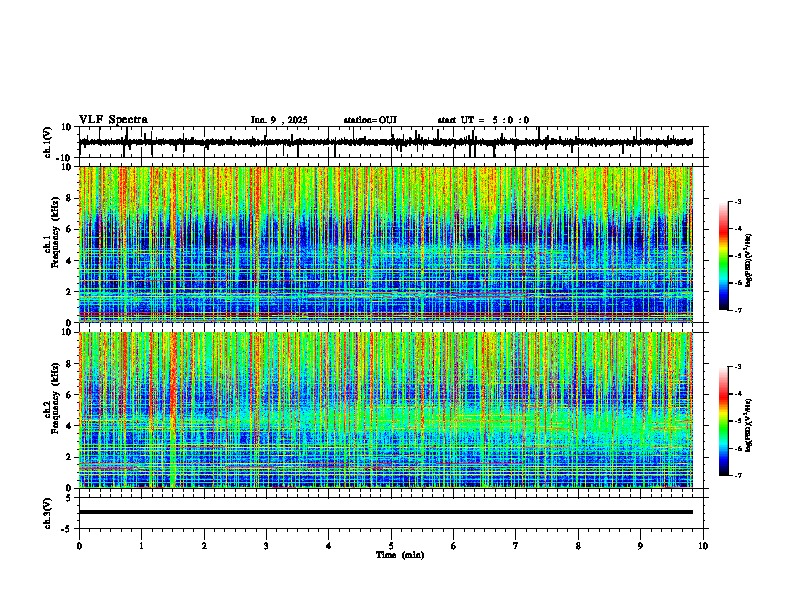Click the time axis tick label "0"

pos(79,546)
